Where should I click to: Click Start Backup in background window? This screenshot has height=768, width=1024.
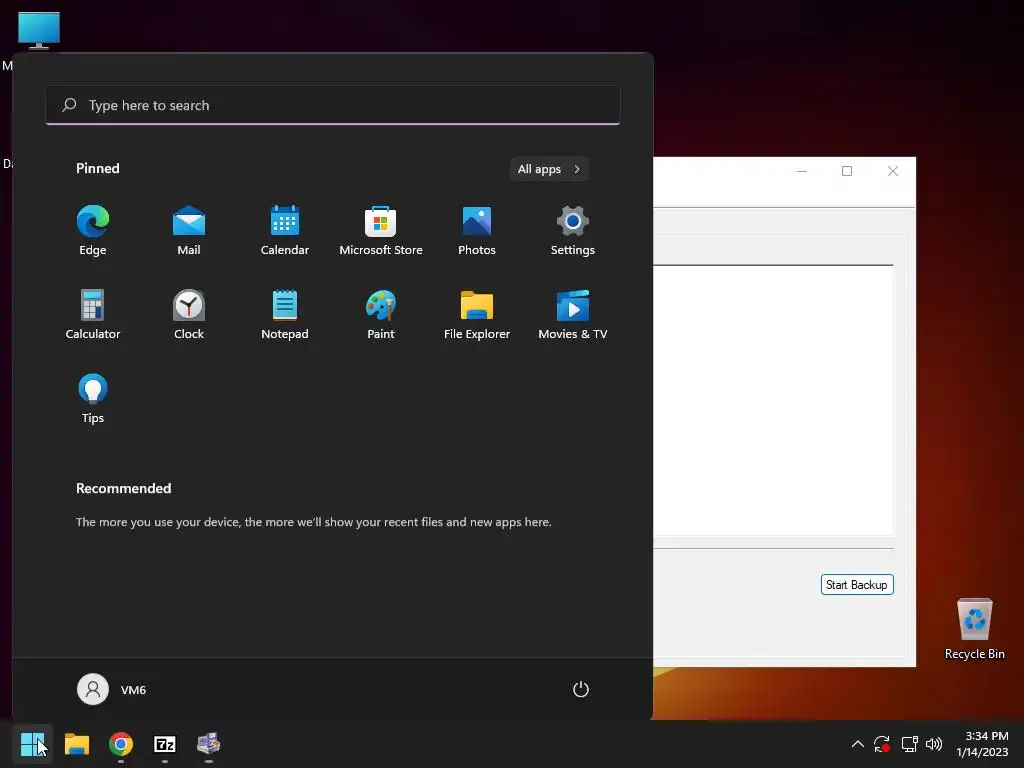pyautogui.click(x=857, y=584)
